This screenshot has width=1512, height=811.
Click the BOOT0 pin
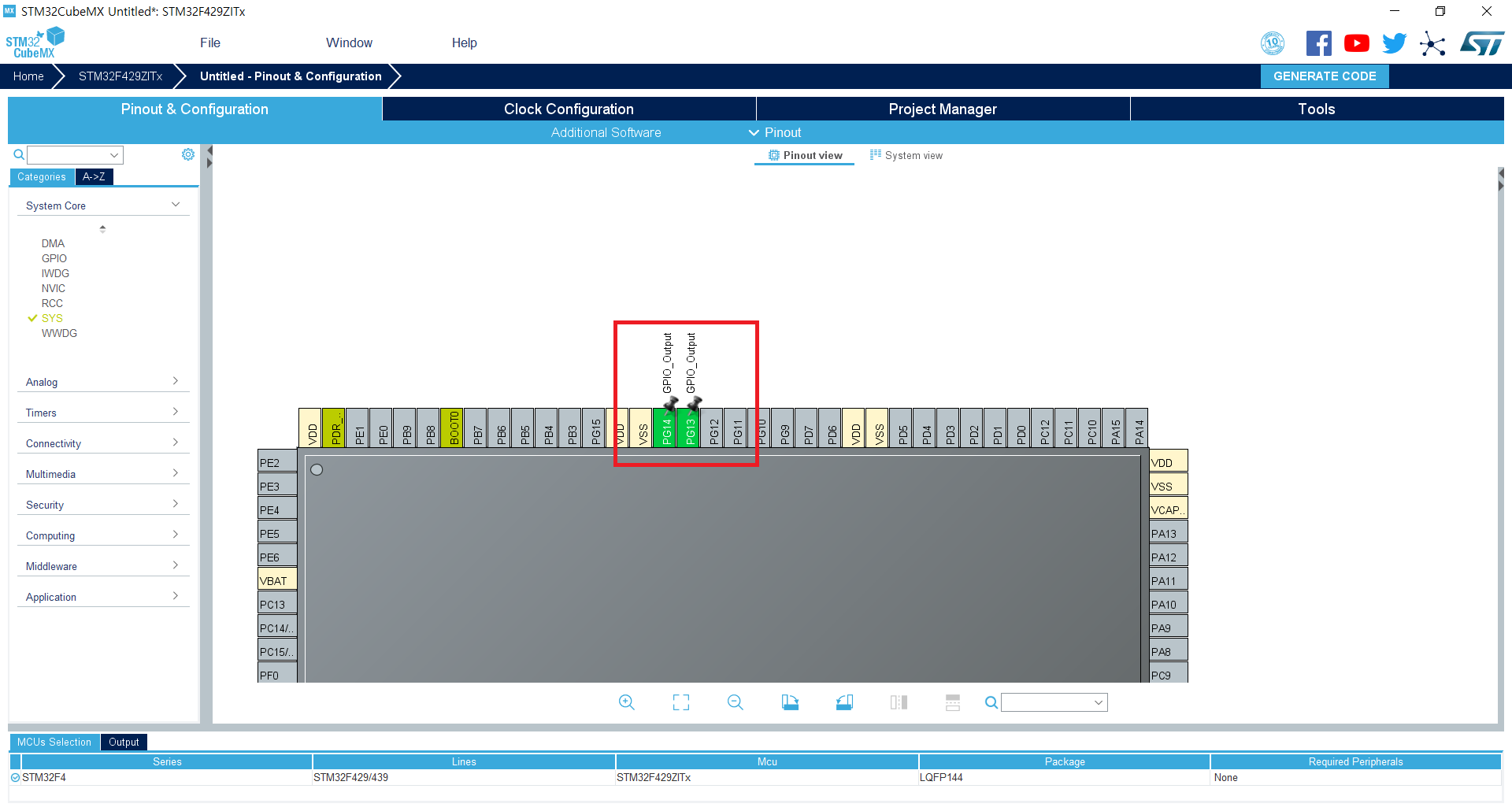tap(452, 428)
